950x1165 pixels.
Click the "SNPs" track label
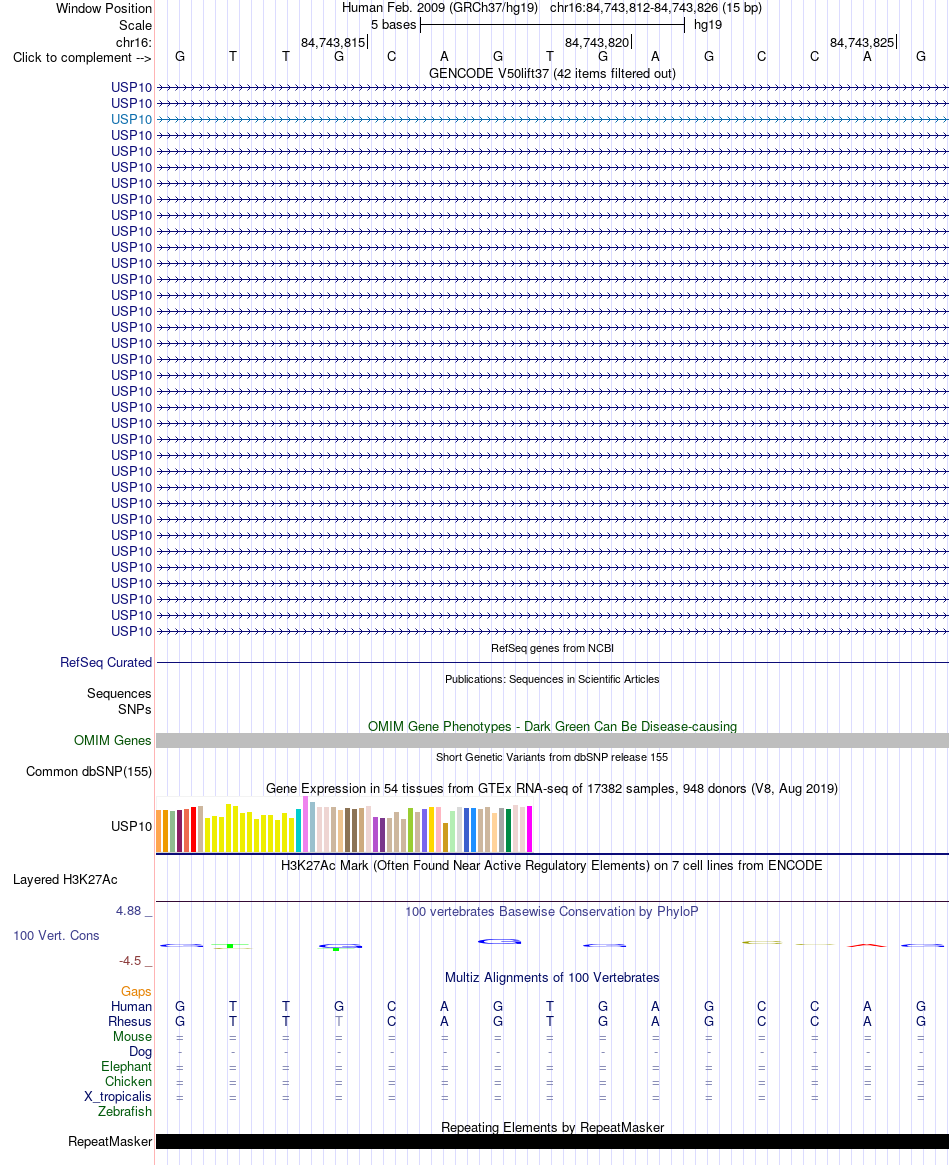(134, 710)
